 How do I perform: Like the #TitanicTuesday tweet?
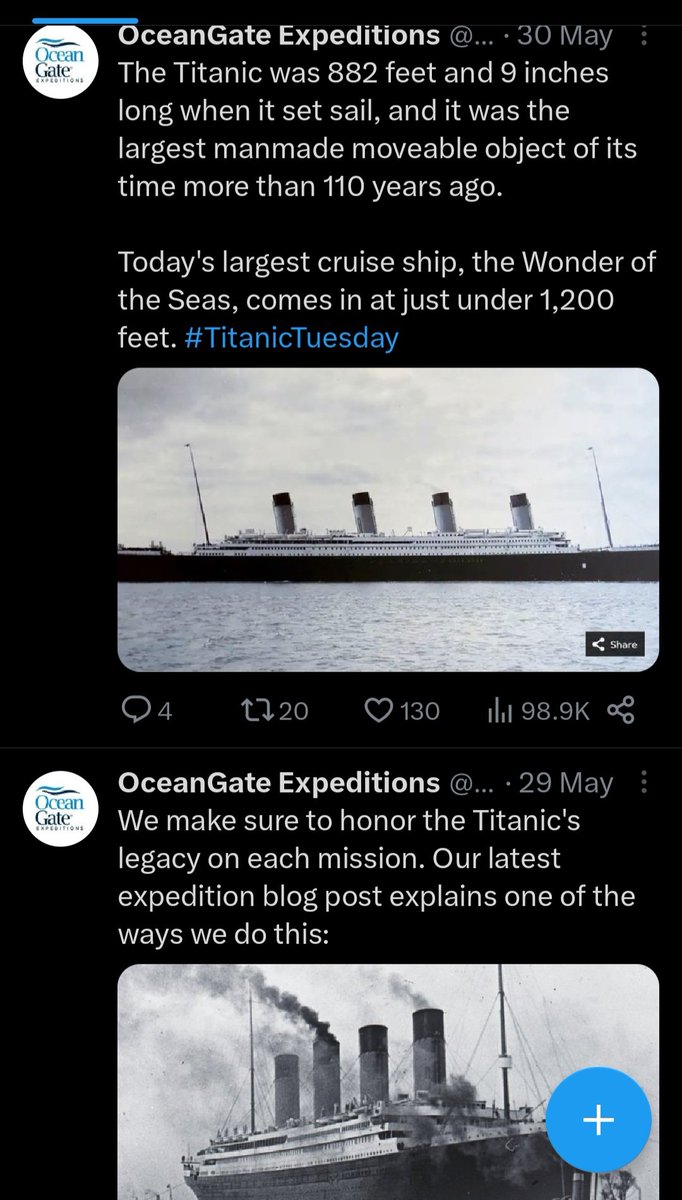coord(377,710)
